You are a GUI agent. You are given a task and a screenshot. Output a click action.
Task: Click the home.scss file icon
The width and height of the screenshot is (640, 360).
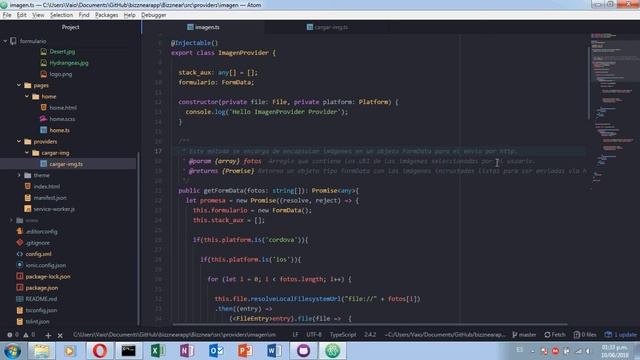coord(43,119)
